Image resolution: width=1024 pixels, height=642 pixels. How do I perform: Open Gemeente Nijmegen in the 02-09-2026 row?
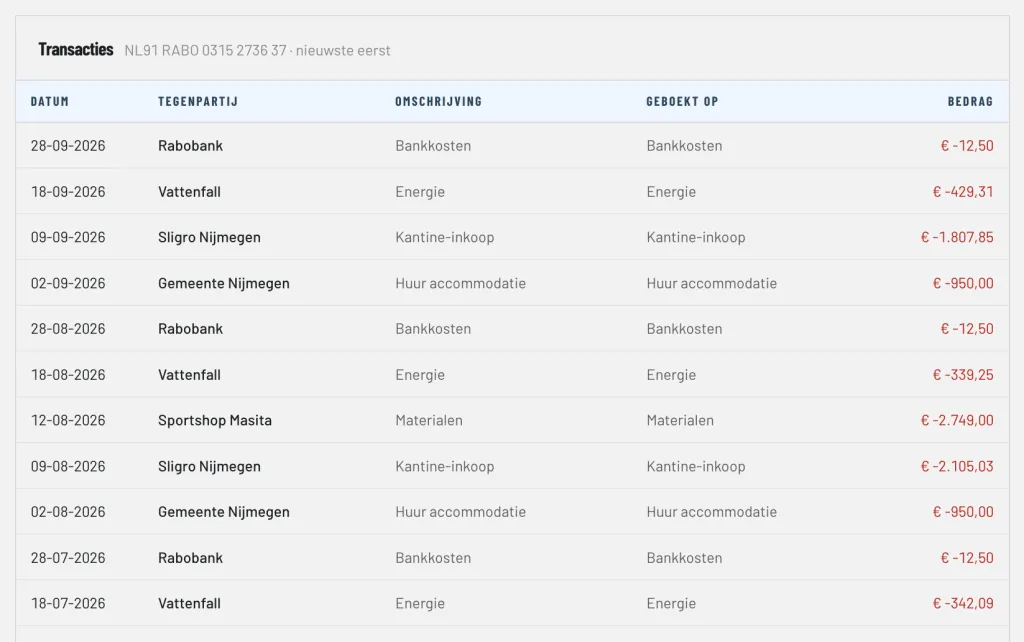[x=223, y=283]
